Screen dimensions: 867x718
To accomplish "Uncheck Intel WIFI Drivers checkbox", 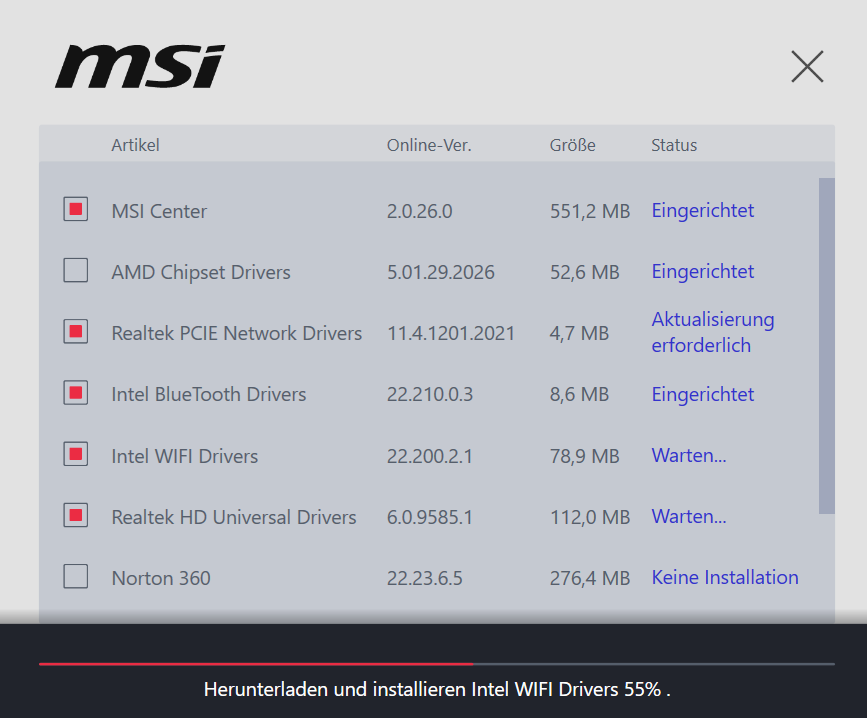I will pos(76,454).
